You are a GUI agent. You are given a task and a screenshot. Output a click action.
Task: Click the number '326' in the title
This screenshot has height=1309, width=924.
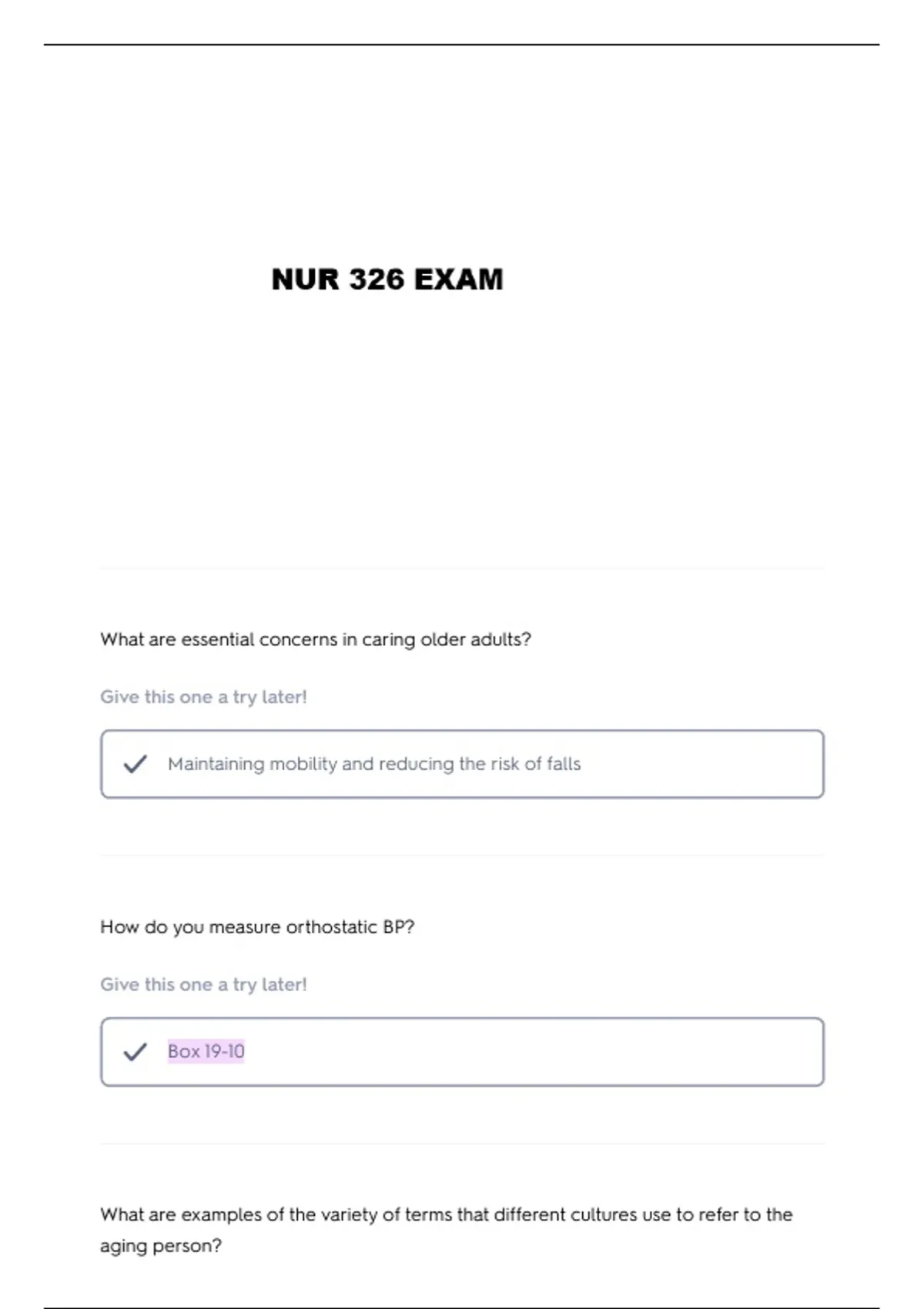point(377,280)
